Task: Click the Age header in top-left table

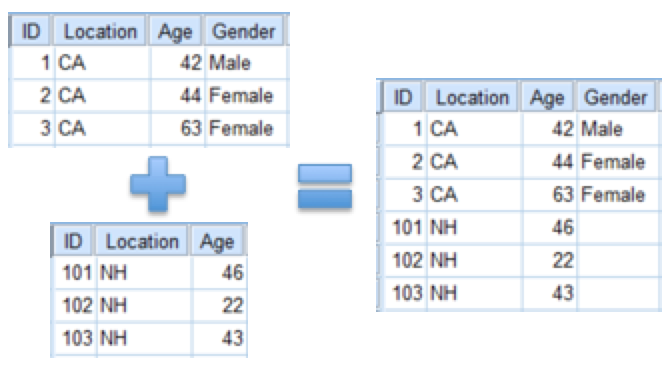Action: click(x=175, y=31)
